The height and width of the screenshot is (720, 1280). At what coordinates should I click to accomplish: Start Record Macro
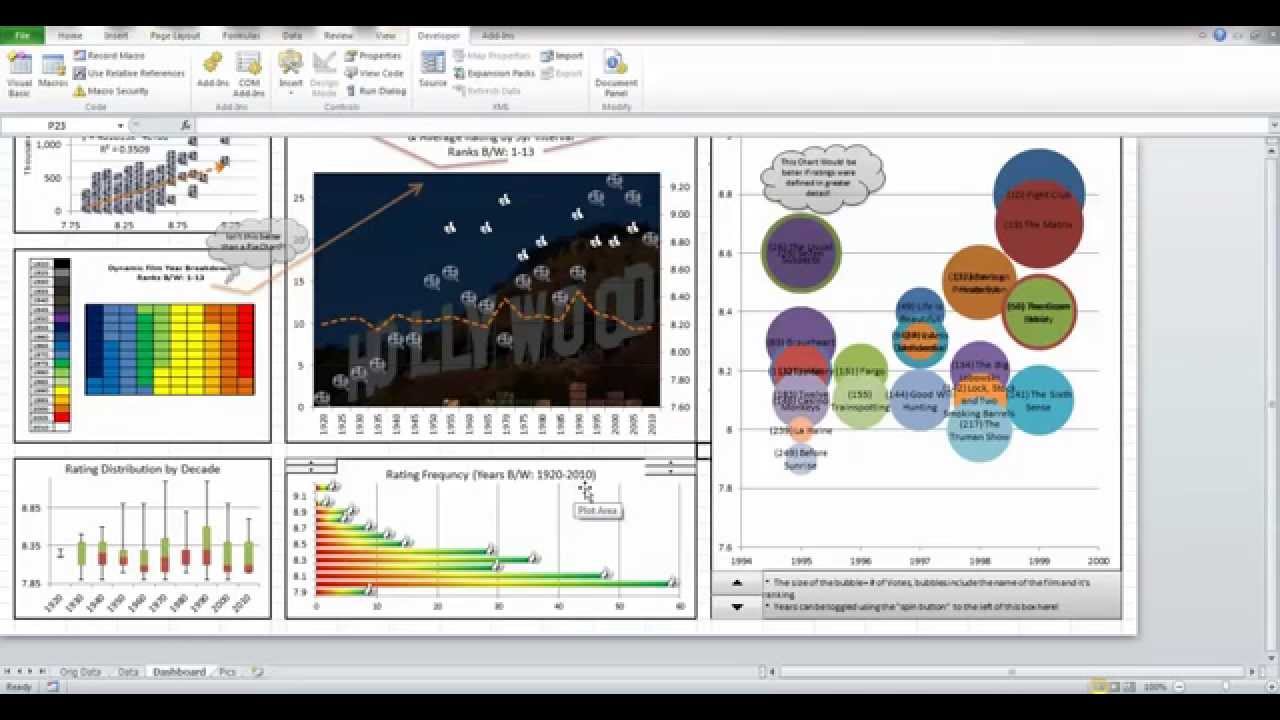point(110,56)
